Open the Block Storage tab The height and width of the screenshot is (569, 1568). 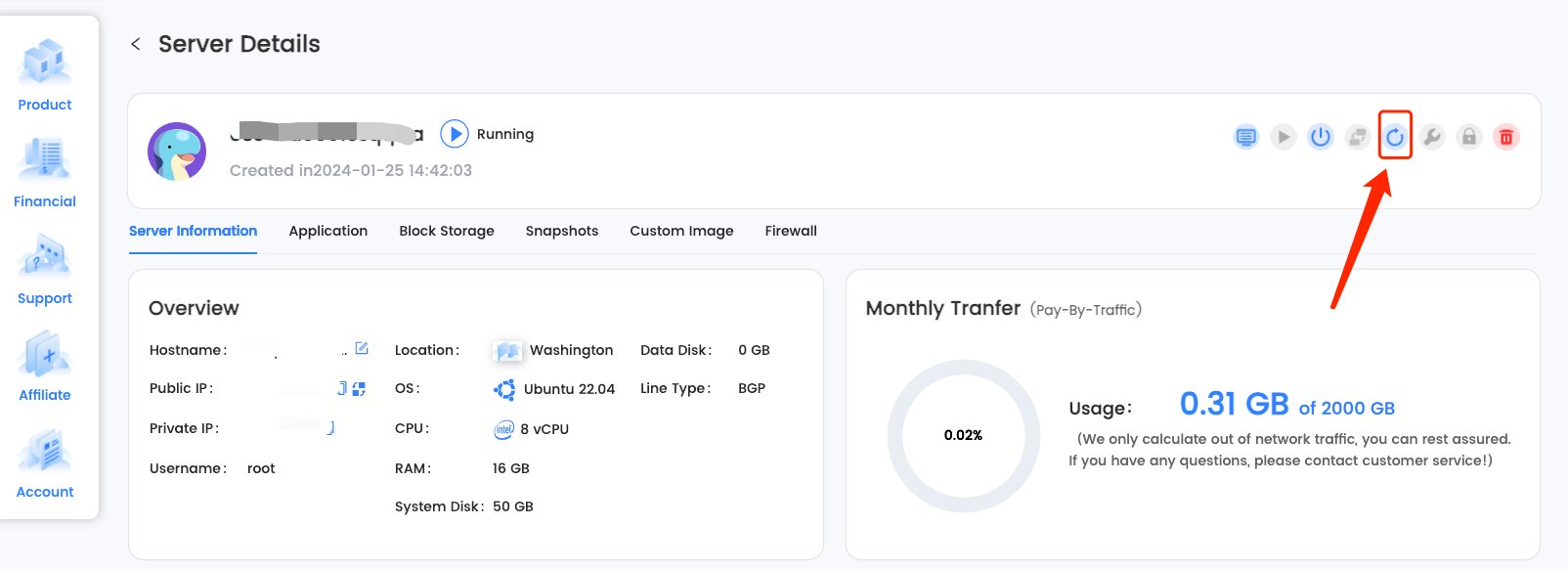tap(446, 231)
